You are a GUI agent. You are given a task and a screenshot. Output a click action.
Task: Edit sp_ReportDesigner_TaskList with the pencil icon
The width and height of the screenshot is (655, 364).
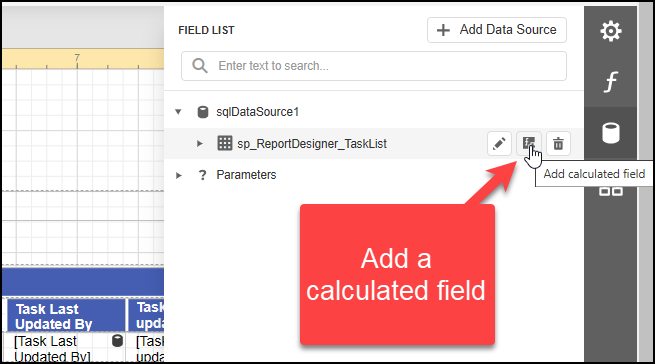pos(499,144)
